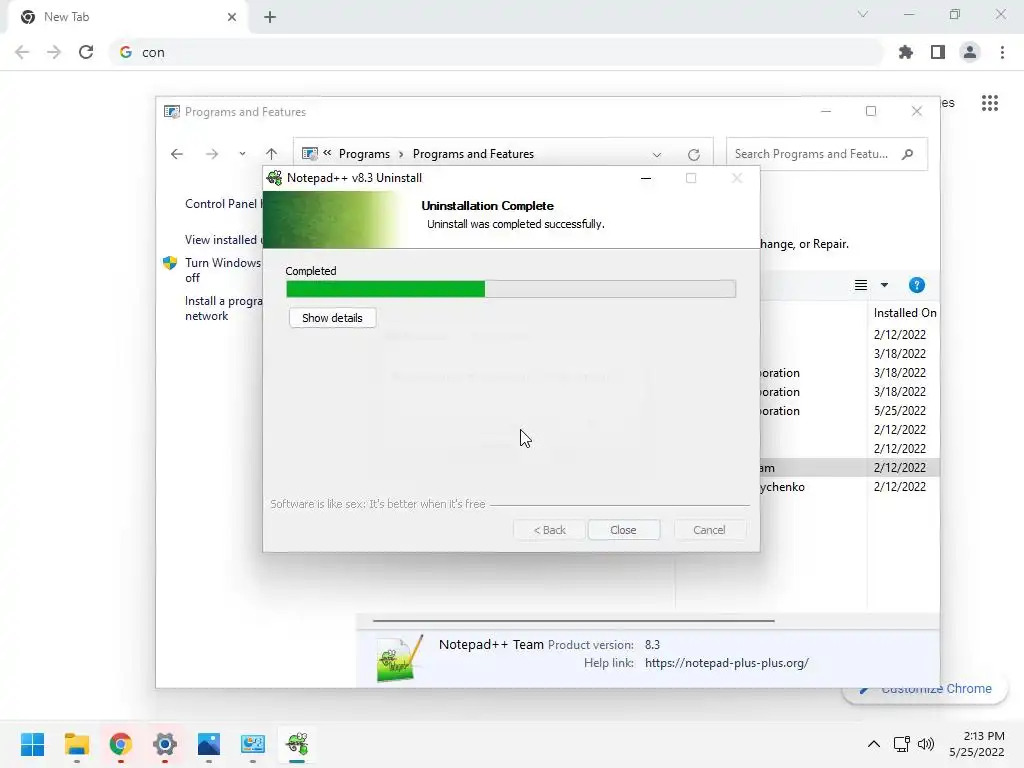Click the grayed Back button in uninstaller
1024x768 pixels.
click(x=549, y=530)
